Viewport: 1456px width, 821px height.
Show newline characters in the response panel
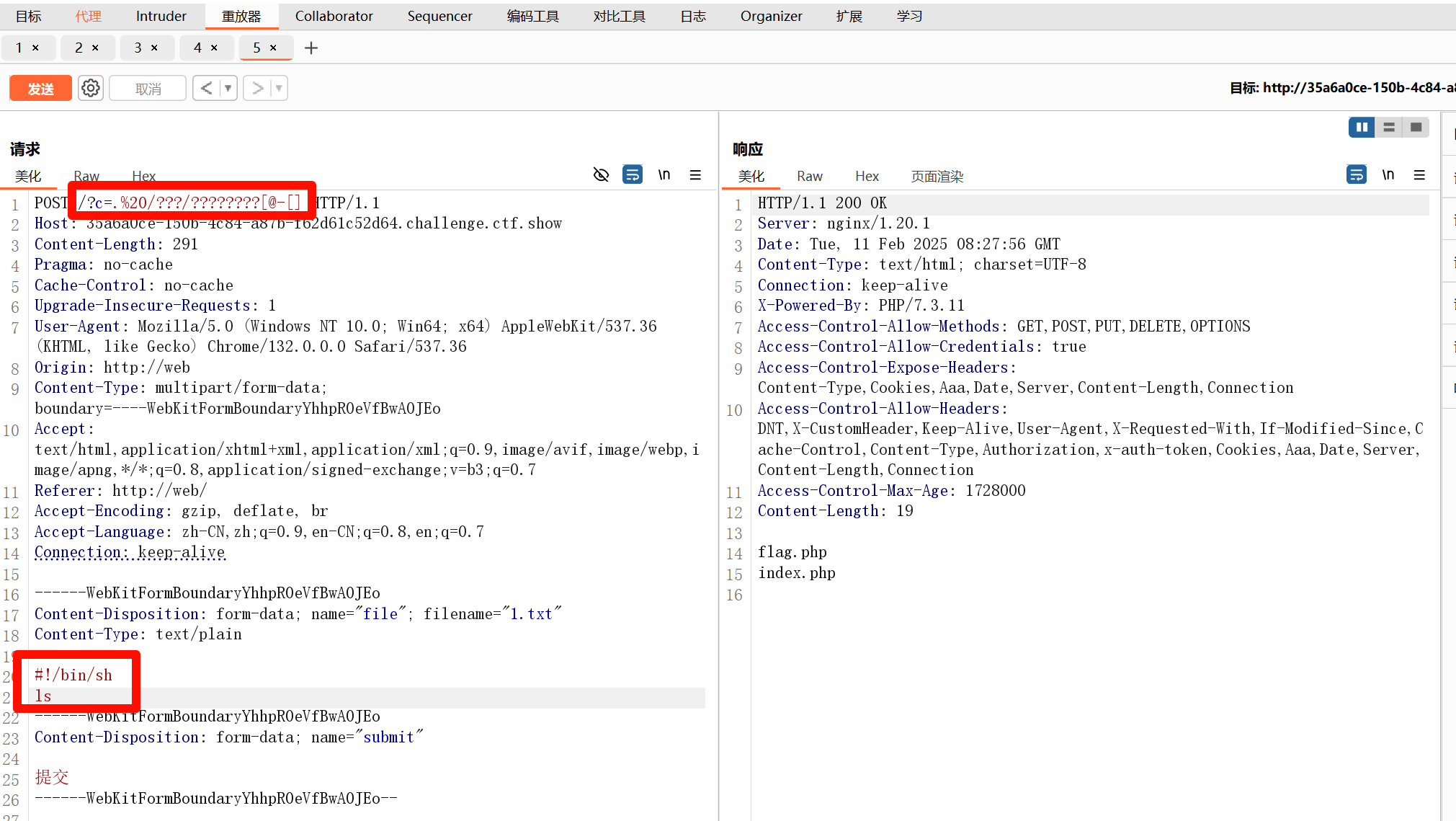[1388, 175]
